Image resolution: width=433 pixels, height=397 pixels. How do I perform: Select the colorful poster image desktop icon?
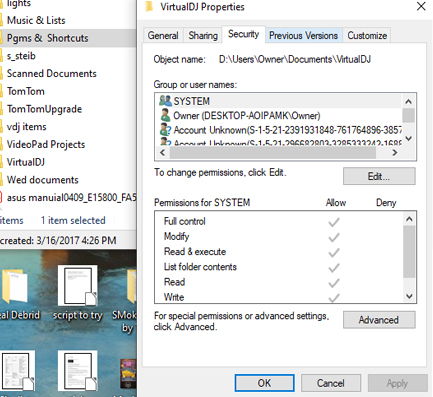click(x=129, y=374)
